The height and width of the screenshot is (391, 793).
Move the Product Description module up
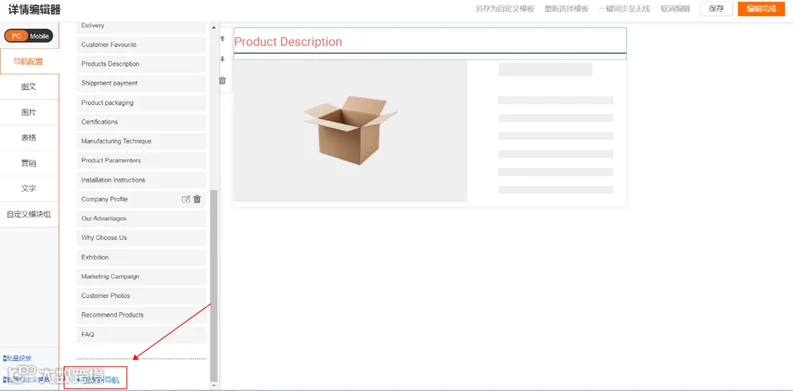223,38
